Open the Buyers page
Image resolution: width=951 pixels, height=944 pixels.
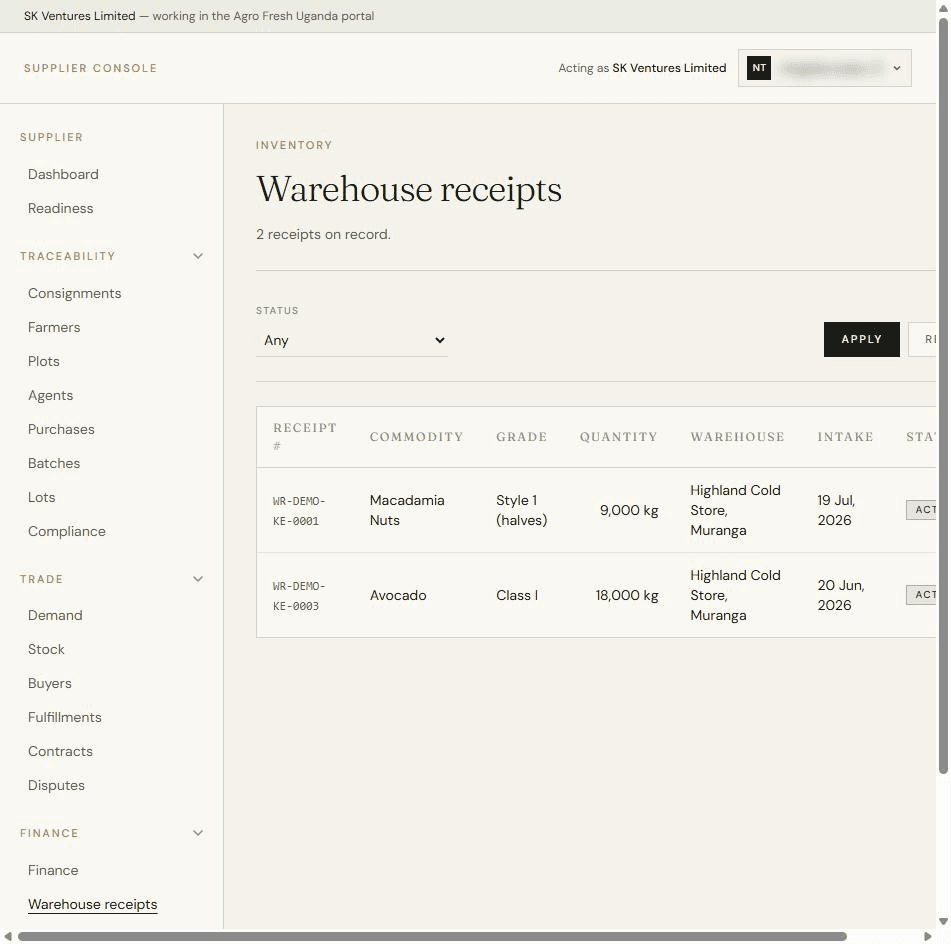point(50,683)
